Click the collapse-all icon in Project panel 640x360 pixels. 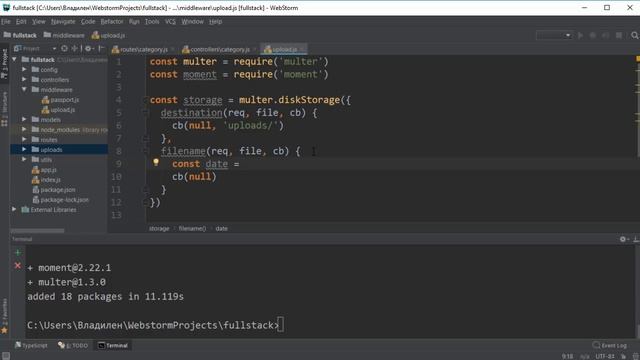tap(75, 49)
